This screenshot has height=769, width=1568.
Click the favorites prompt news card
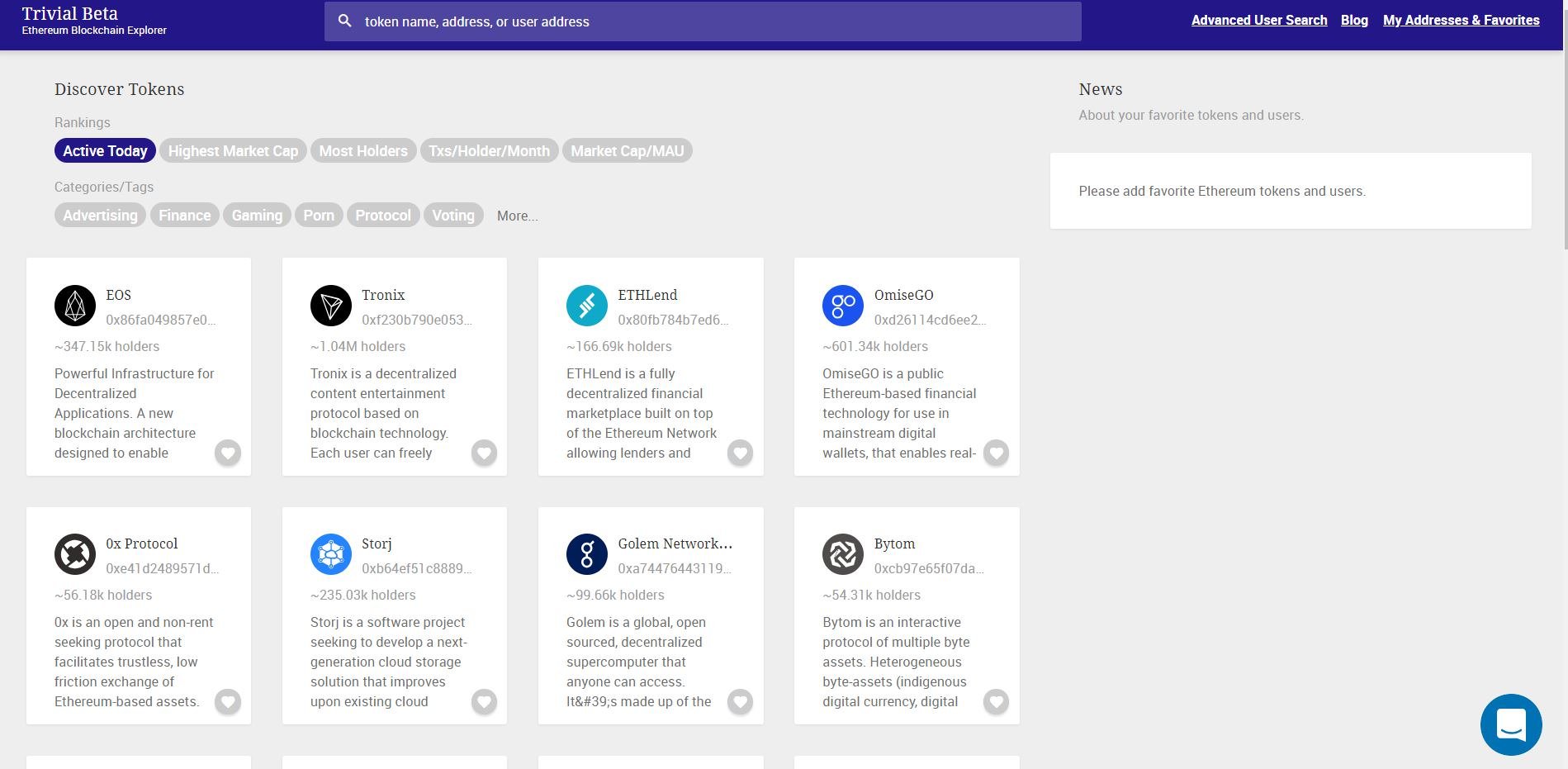1291,191
